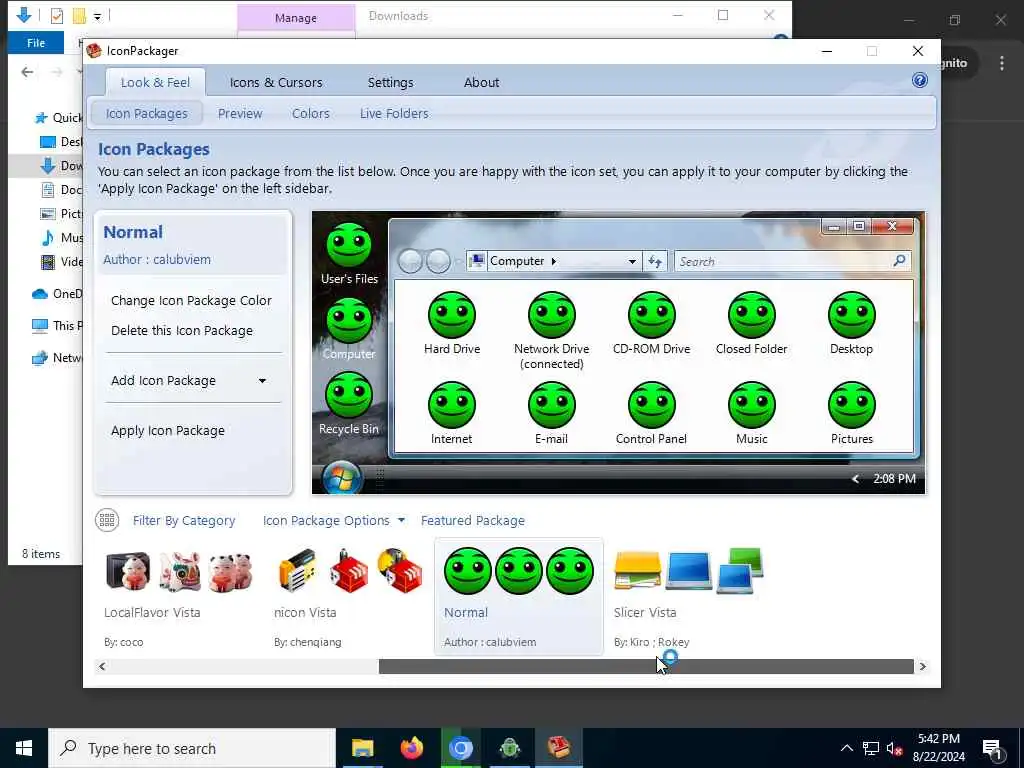This screenshot has height=768, width=1024.
Task: Click the Computer smiley icon on preview desktop
Action: click(349, 321)
